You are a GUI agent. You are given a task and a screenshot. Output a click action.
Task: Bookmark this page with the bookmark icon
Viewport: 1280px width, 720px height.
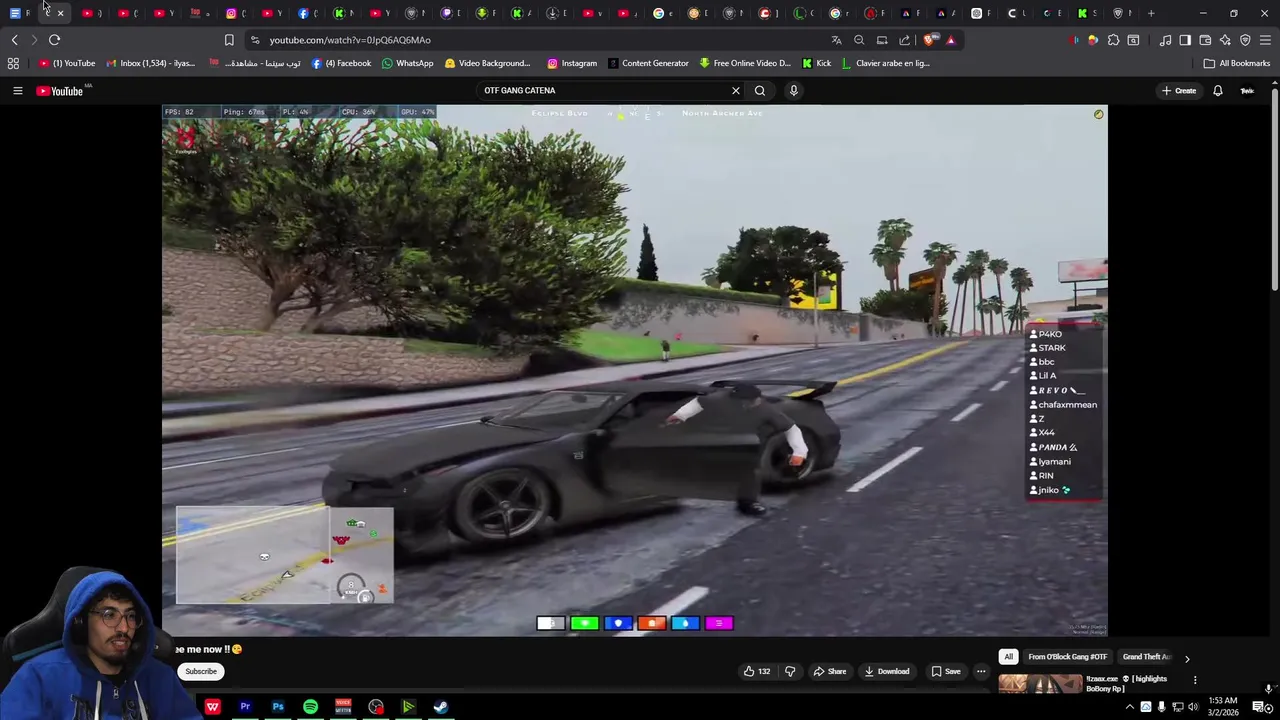pos(229,40)
